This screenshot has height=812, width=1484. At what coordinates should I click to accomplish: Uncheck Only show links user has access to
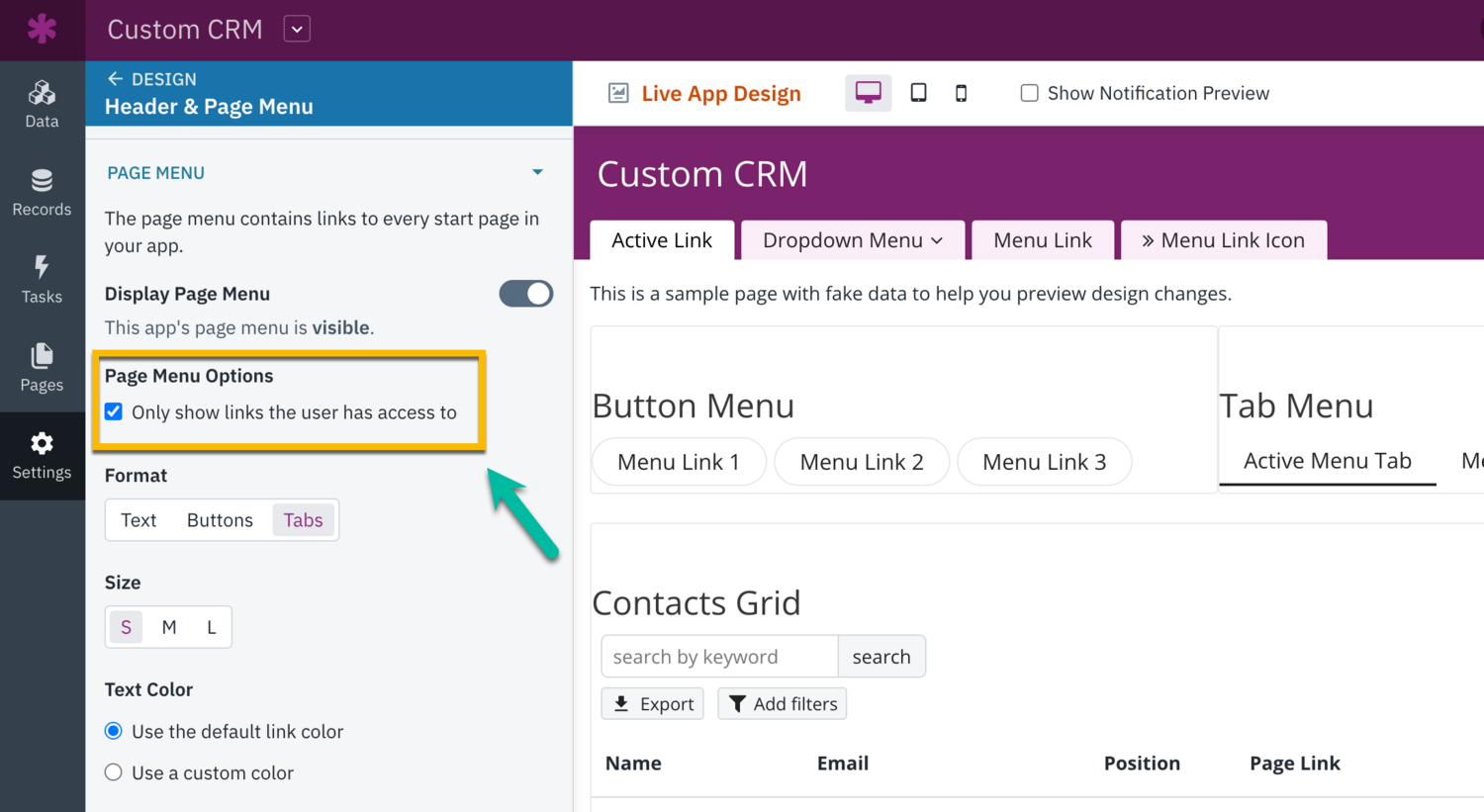(114, 411)
